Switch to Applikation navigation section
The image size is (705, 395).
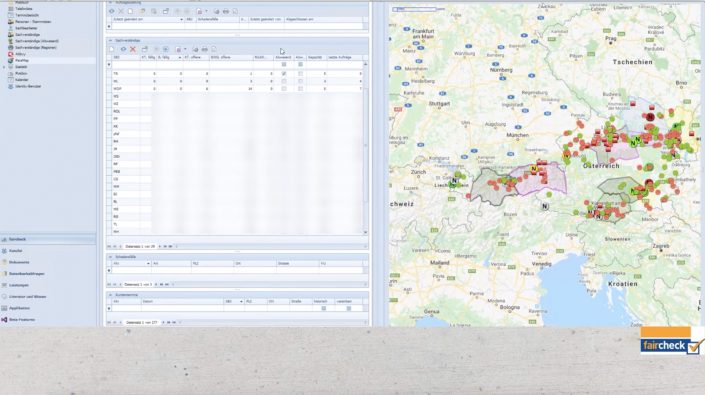point(19,308)
